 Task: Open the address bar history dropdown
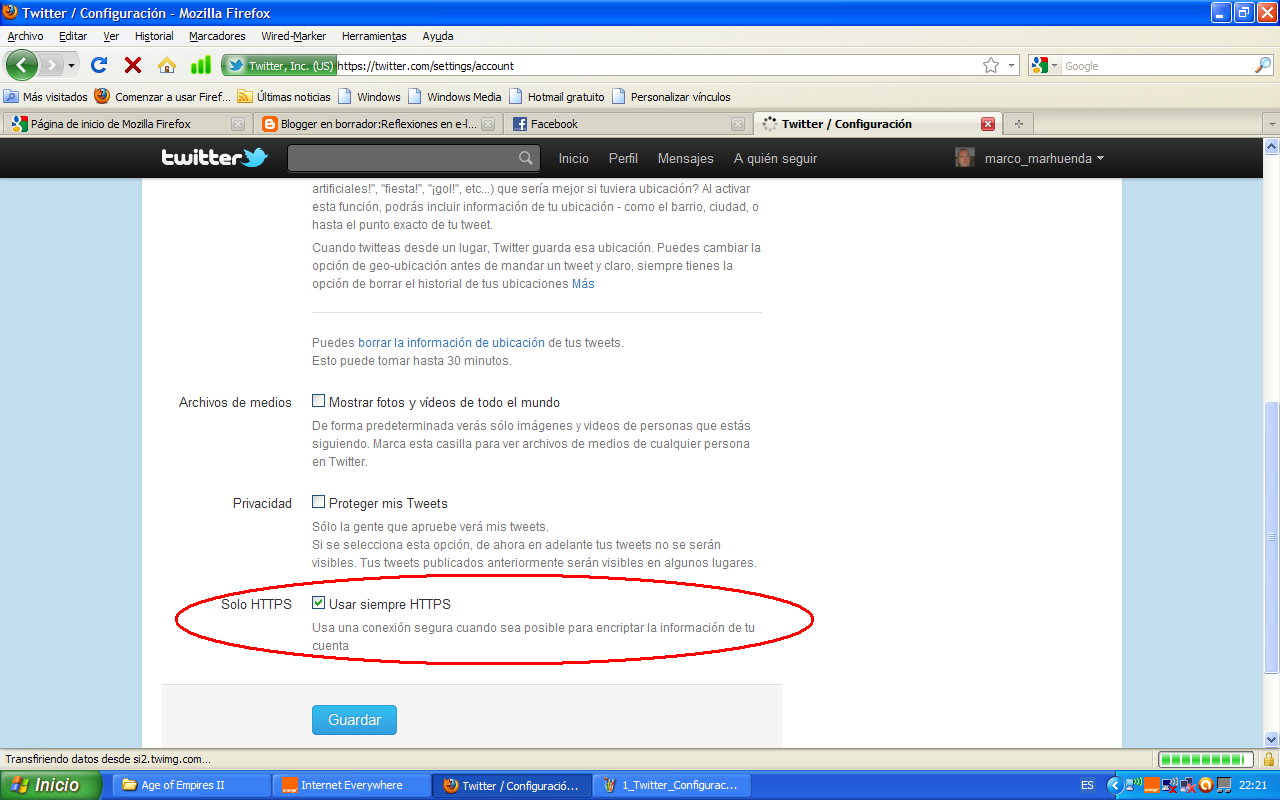pyautogui.click(x=1011, y=66)
